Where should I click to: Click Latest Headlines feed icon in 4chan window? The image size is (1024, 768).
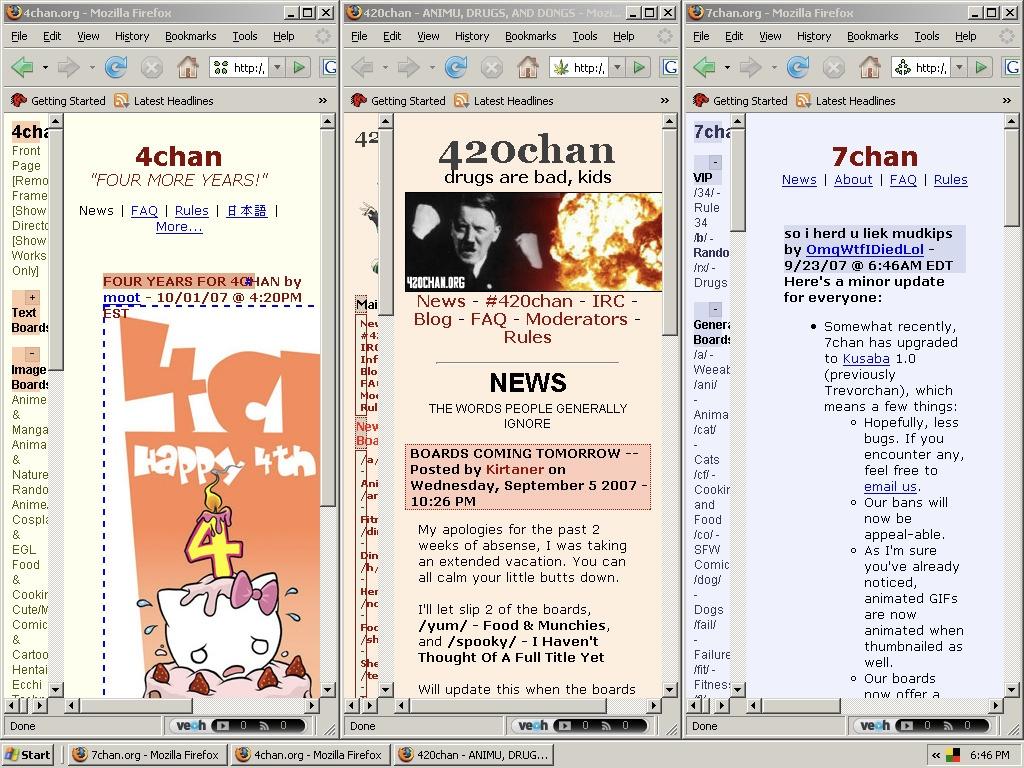coord(121,101)
